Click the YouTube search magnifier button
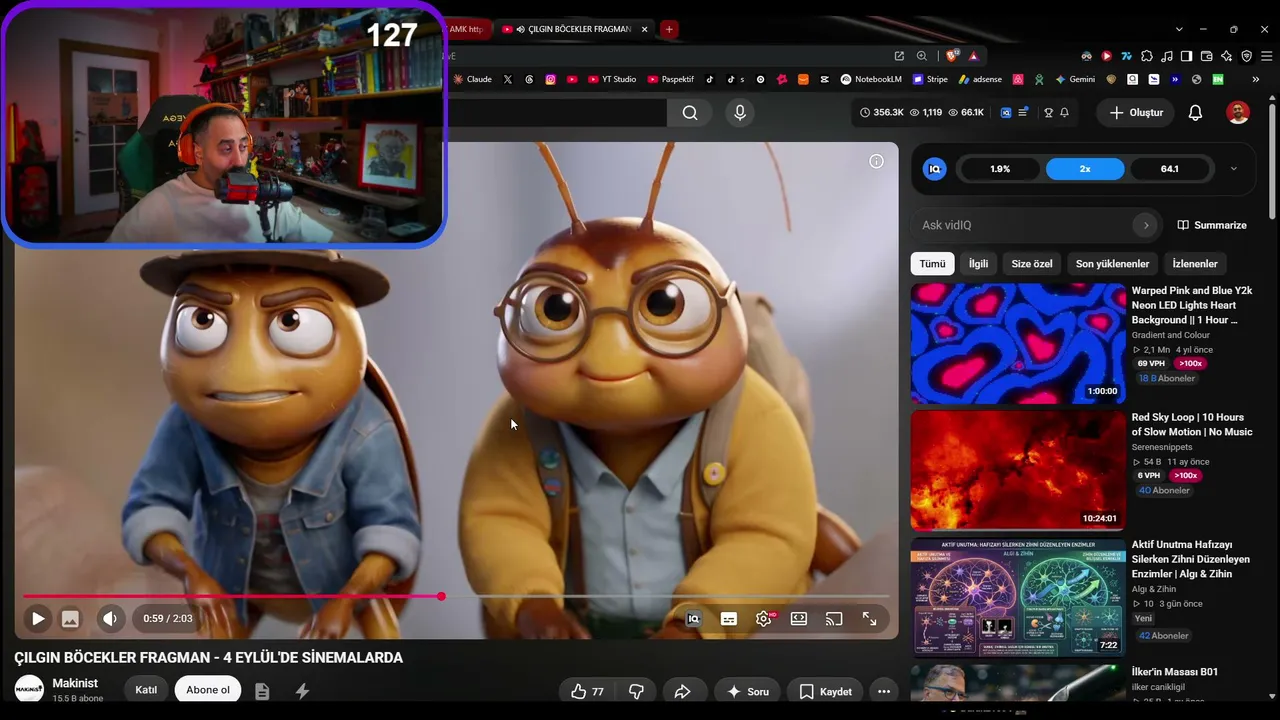This screenshot has height=720, width=1280. [x=690, y=113]
